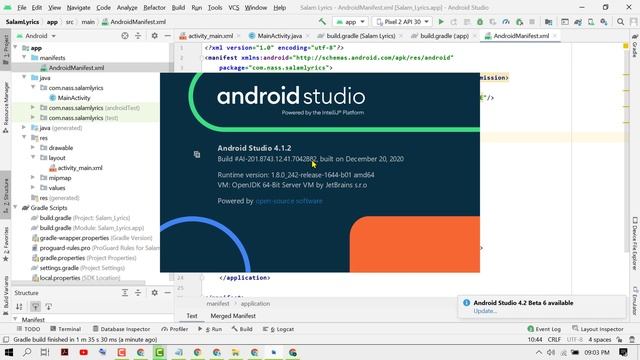Copy the About dialog build info with the copy icon

[197, 154]
